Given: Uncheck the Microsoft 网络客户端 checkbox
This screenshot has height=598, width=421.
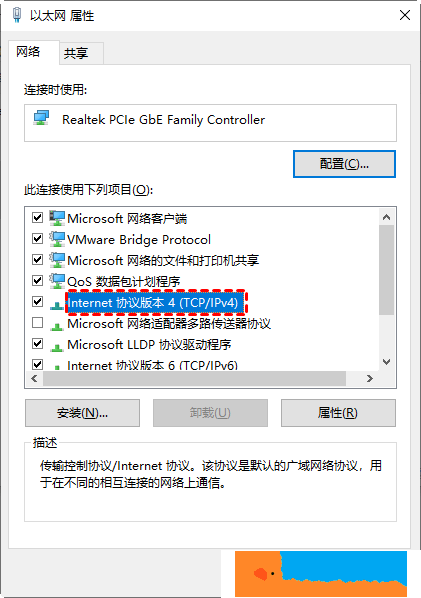Looking at the screenshot, I should [x=37, y=218].
